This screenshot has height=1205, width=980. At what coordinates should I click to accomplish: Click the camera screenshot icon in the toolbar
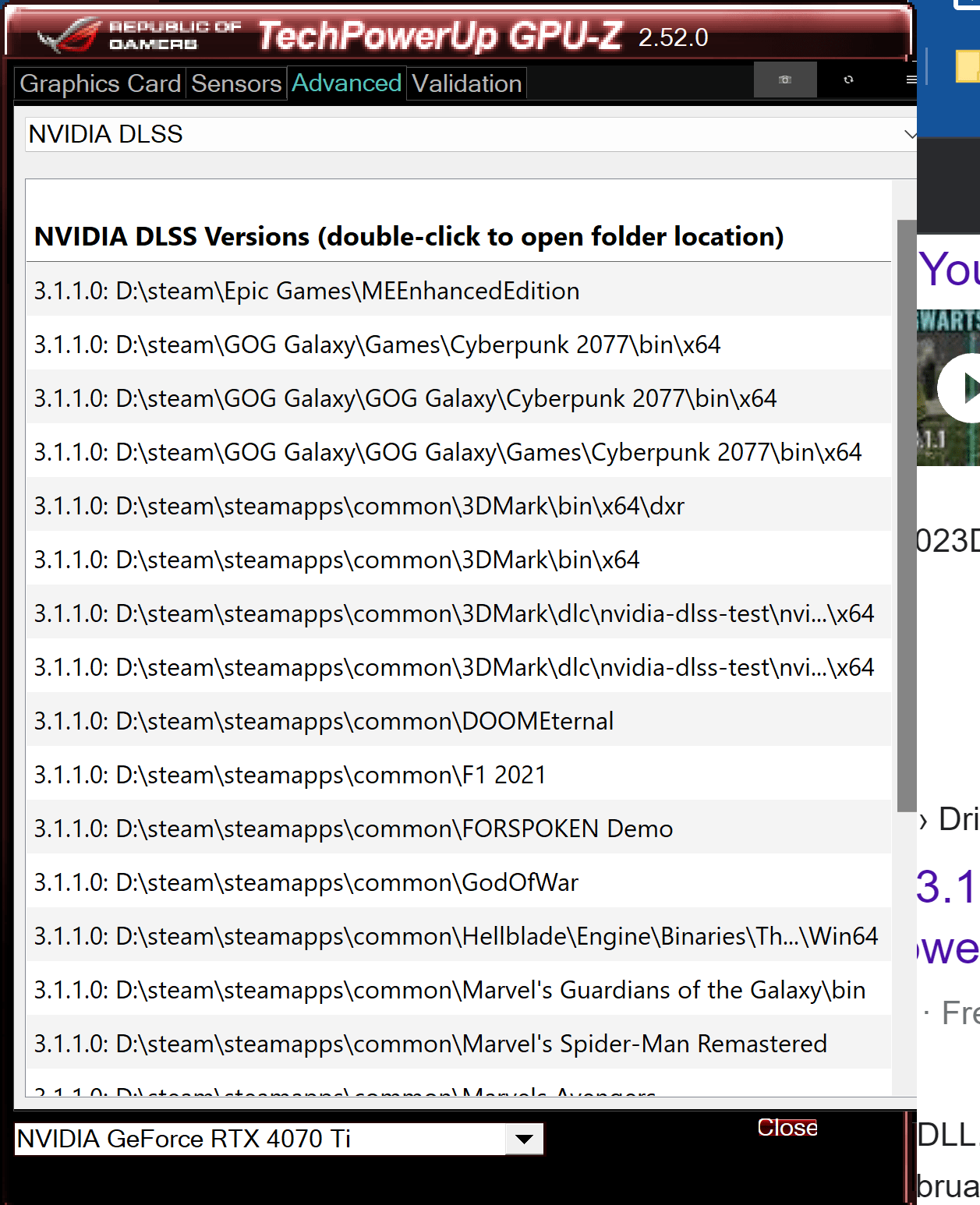784,79
